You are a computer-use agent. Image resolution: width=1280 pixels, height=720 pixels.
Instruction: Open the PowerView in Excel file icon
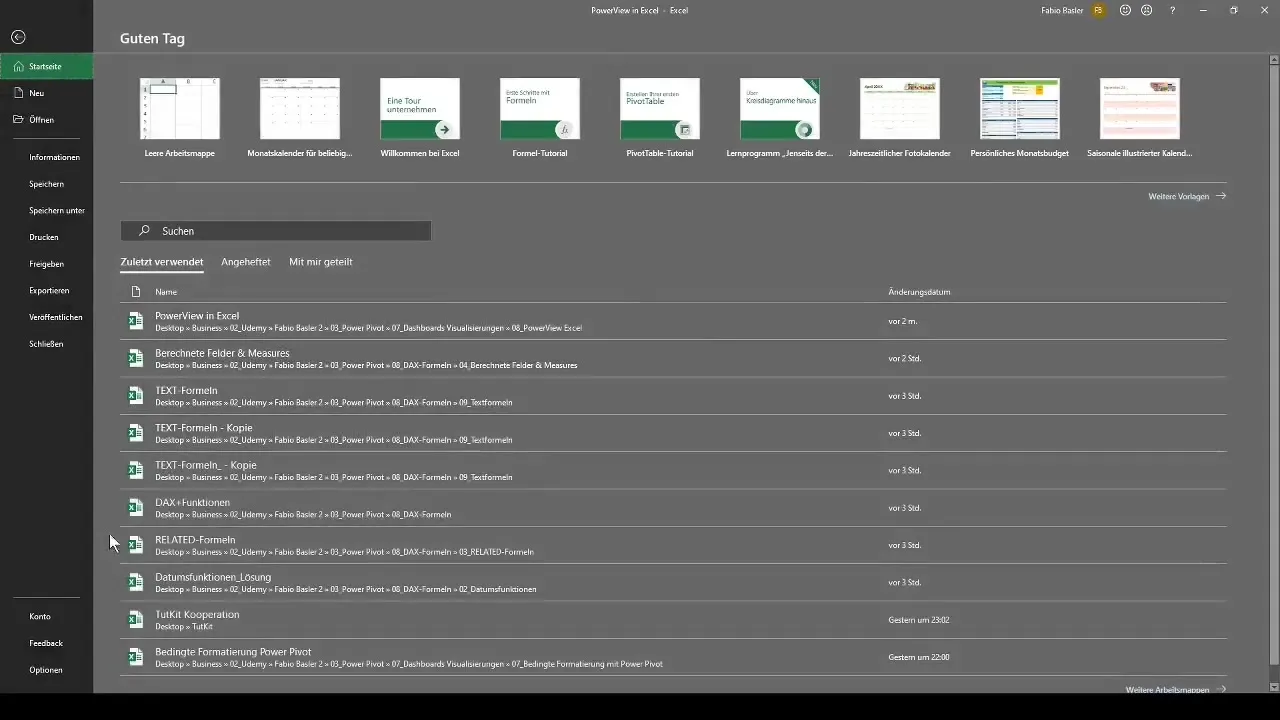135,321
